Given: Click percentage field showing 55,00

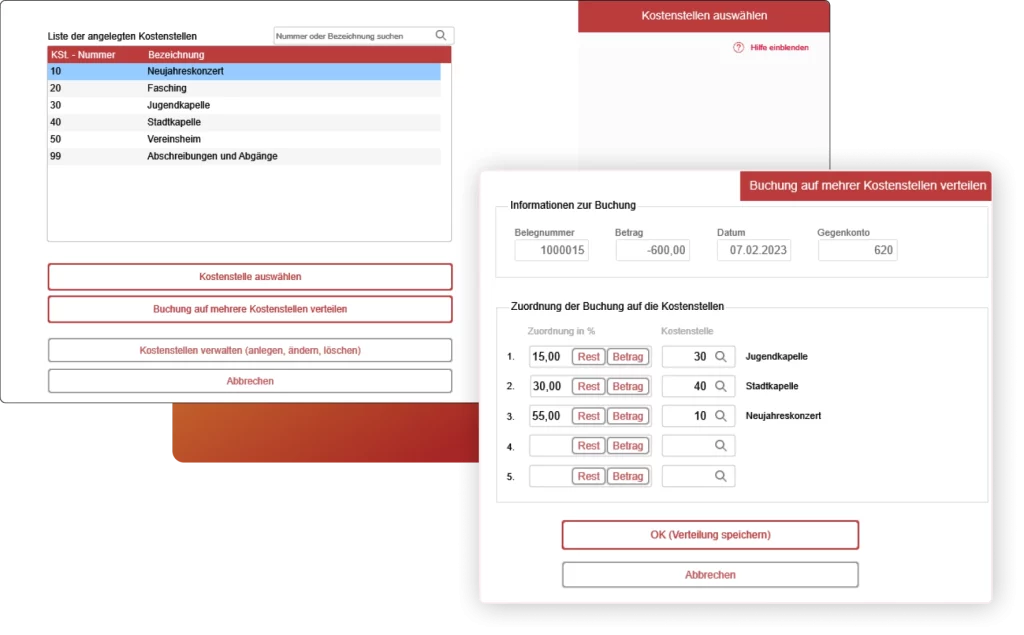Looking at the screenshot, I should click(x=550, y=416).
